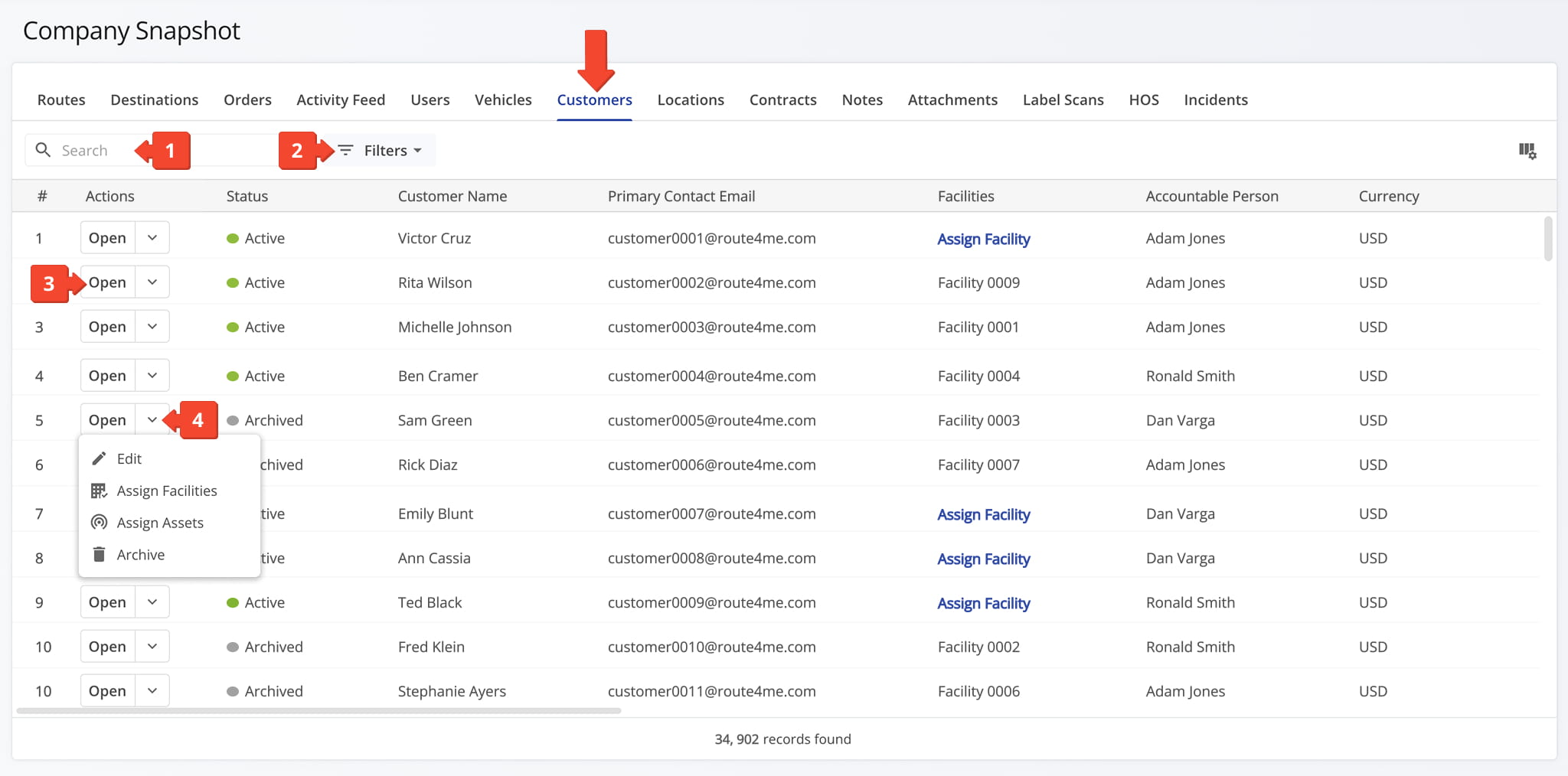
Task: Collapse actions chevron for Sam Green
Action: (x=152, y=420)
